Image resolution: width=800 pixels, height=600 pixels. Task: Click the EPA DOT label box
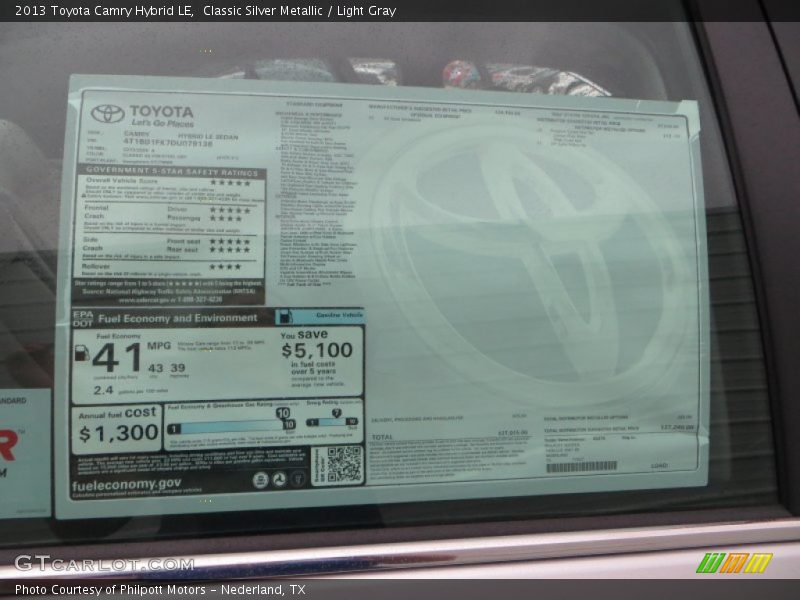click(83, 319)
